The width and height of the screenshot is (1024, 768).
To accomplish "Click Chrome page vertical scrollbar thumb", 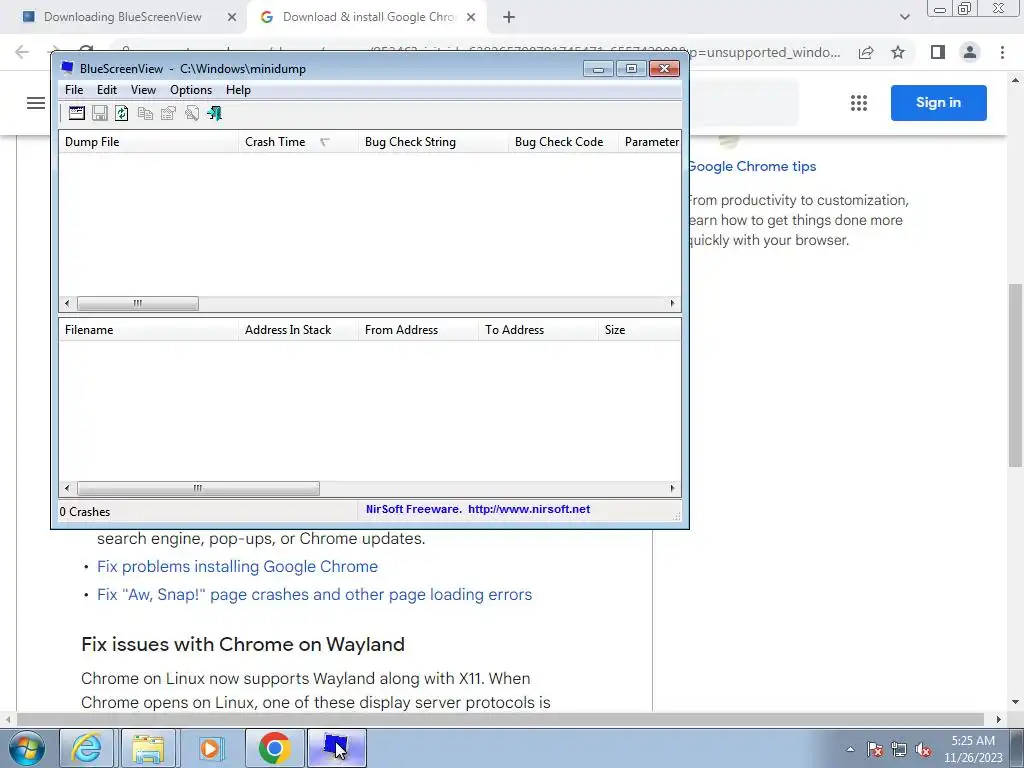I will pos(1016,375).
